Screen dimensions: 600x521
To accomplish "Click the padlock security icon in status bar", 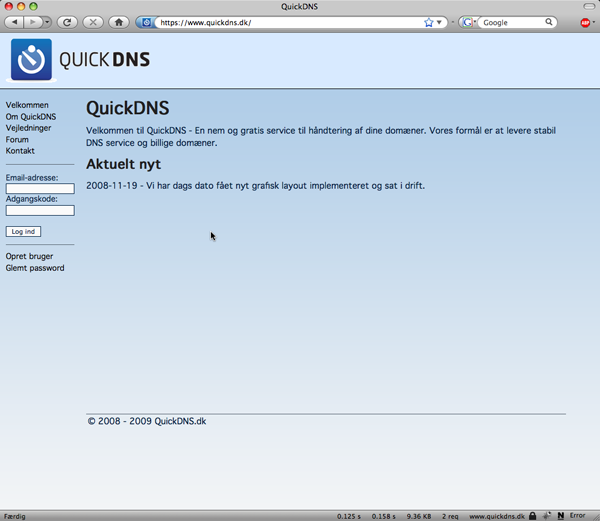I will [532, 516].
